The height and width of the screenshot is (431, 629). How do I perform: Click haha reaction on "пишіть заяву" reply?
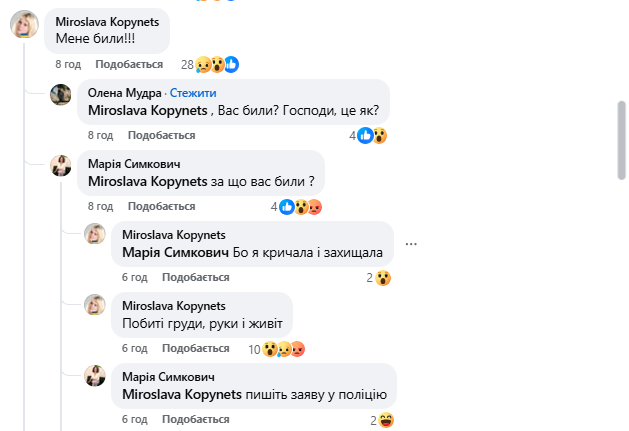386,420
